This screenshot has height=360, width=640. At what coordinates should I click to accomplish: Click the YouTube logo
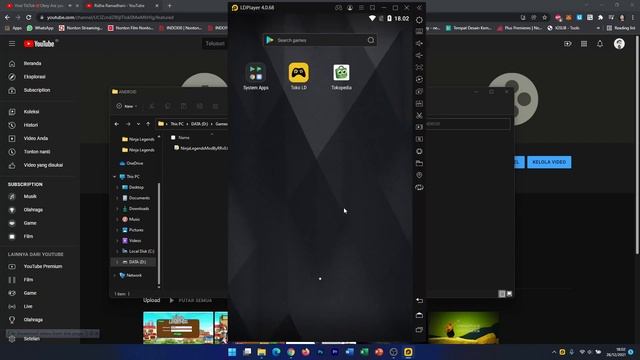(x=39, y=44)
